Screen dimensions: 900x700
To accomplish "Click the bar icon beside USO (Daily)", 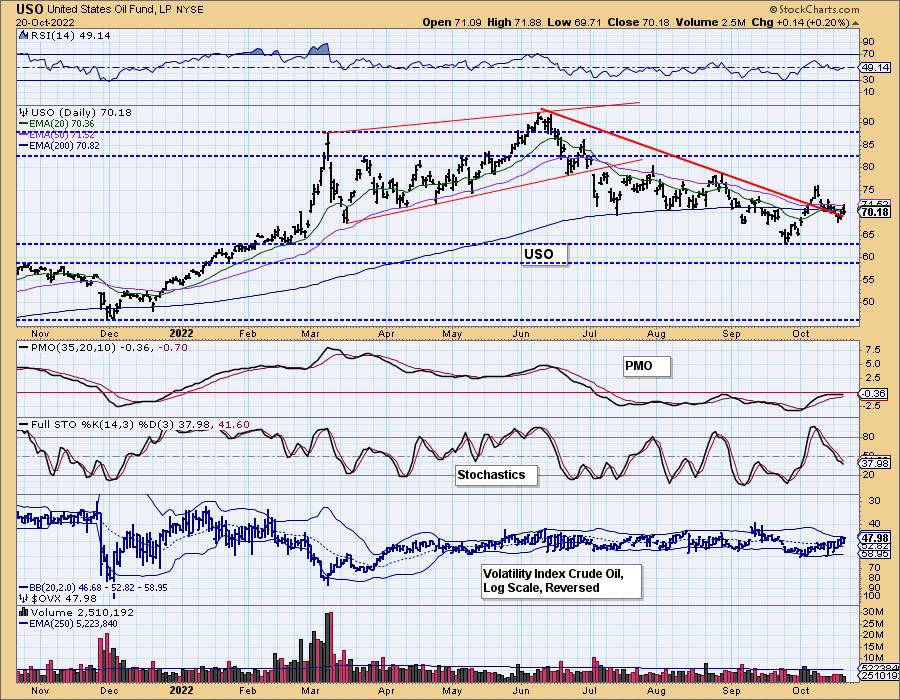I will tap(24, 112).
